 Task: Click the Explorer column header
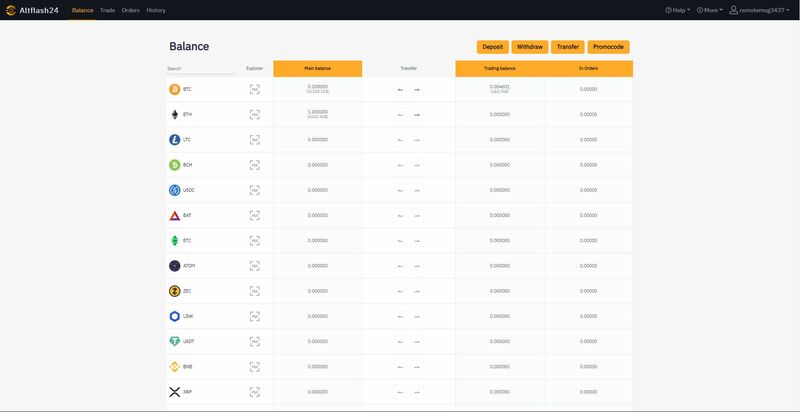click(255, 68)
